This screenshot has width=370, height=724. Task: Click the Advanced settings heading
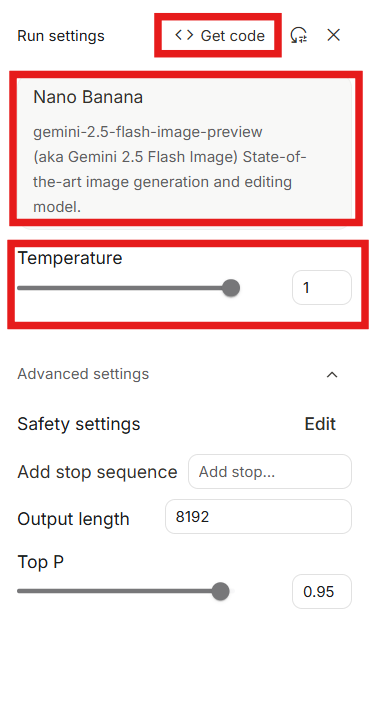[x=83, y=374]
